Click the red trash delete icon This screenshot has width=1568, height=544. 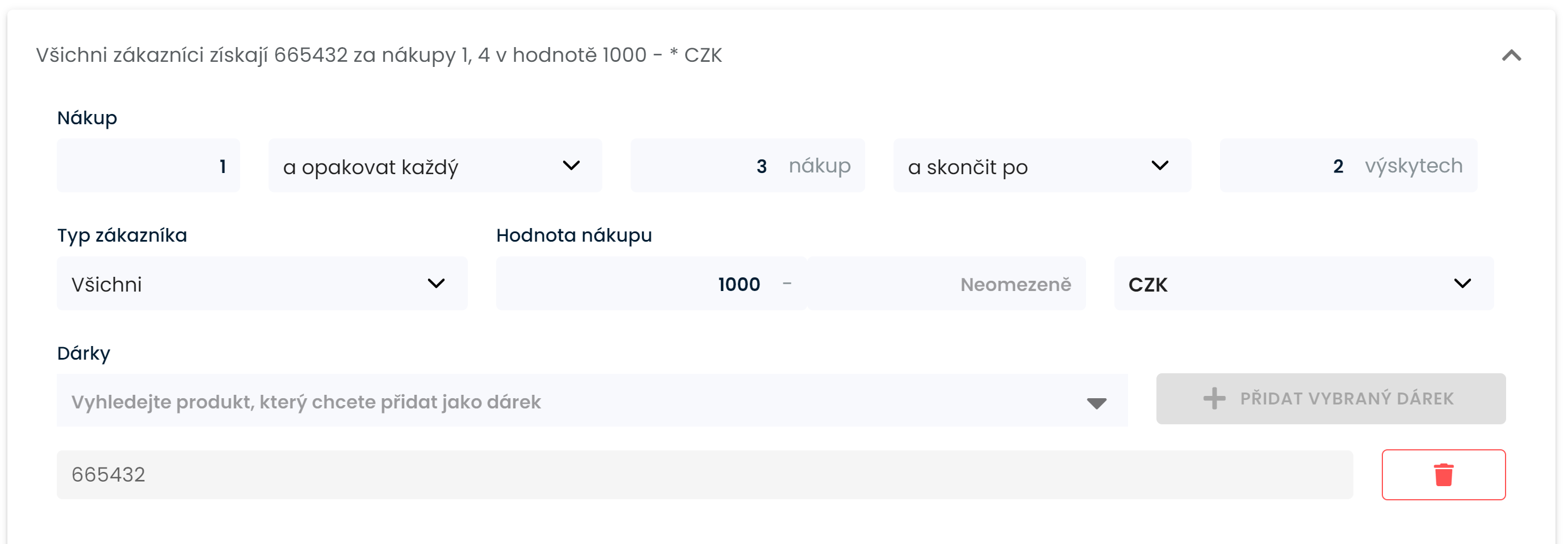[x=1443, y=475]
